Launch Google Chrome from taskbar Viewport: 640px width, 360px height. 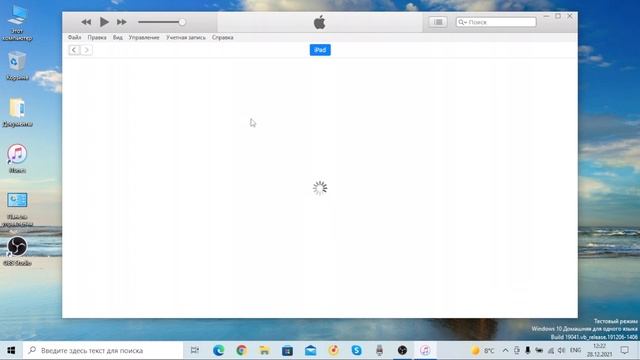click(x=241, y=350)
